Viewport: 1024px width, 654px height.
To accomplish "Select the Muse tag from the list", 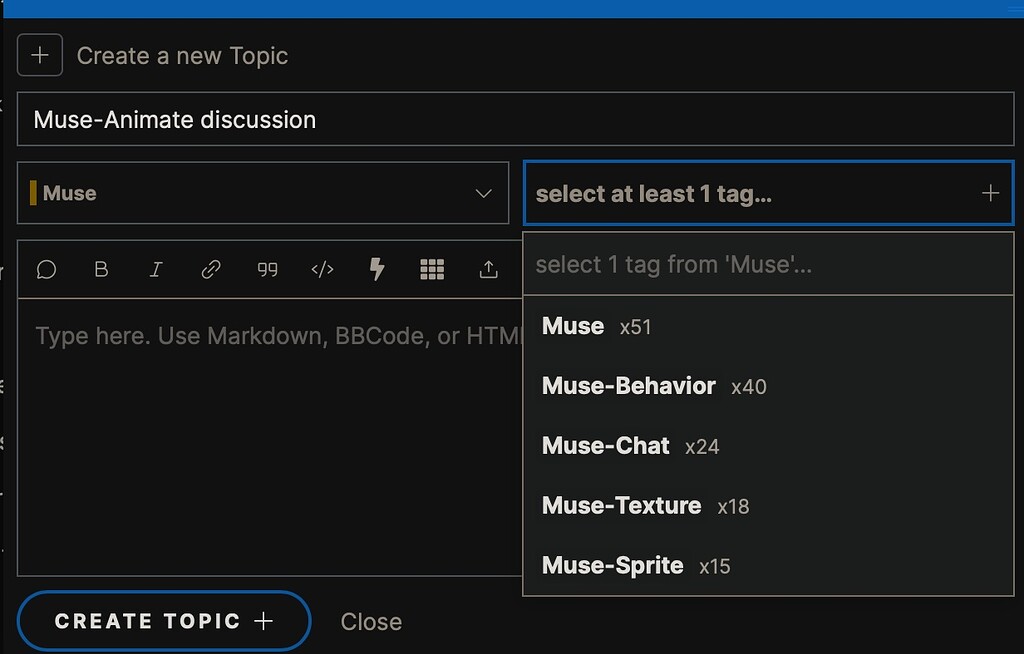I will click(573, 325).
